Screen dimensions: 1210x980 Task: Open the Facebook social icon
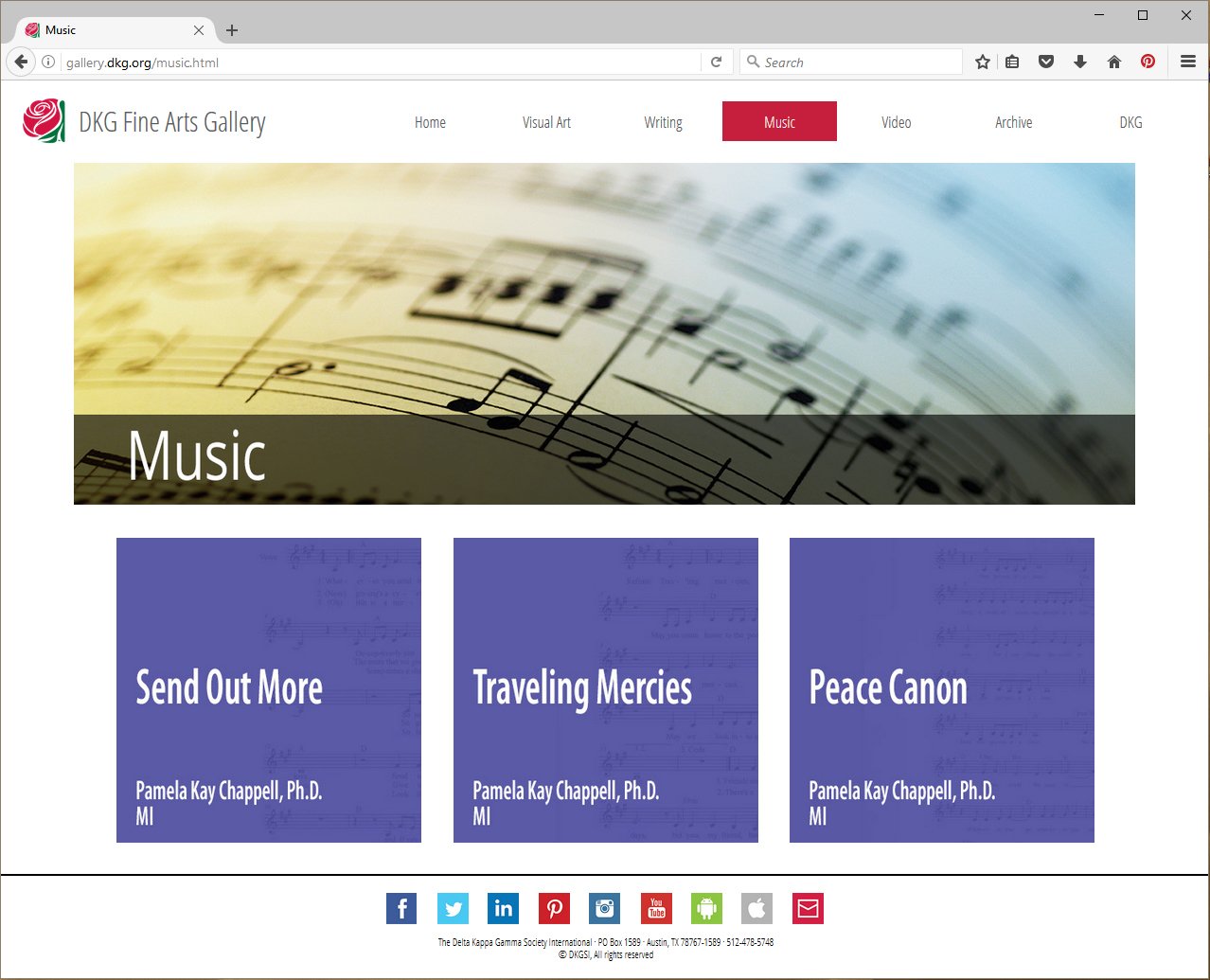point(401,908)
